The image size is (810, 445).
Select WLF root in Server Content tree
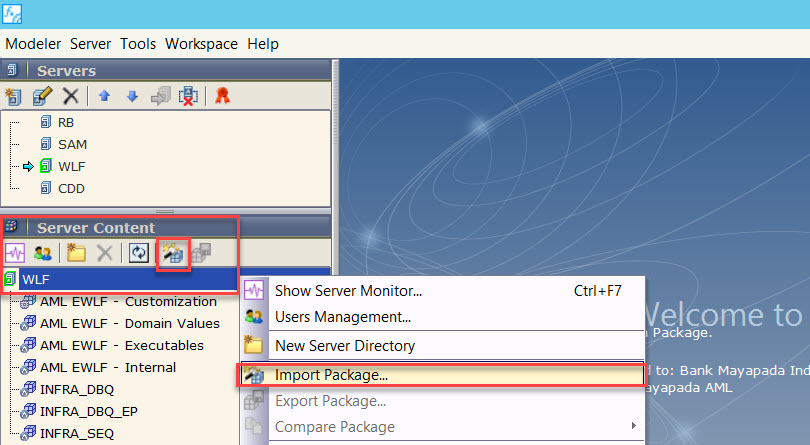coord(36,280)
